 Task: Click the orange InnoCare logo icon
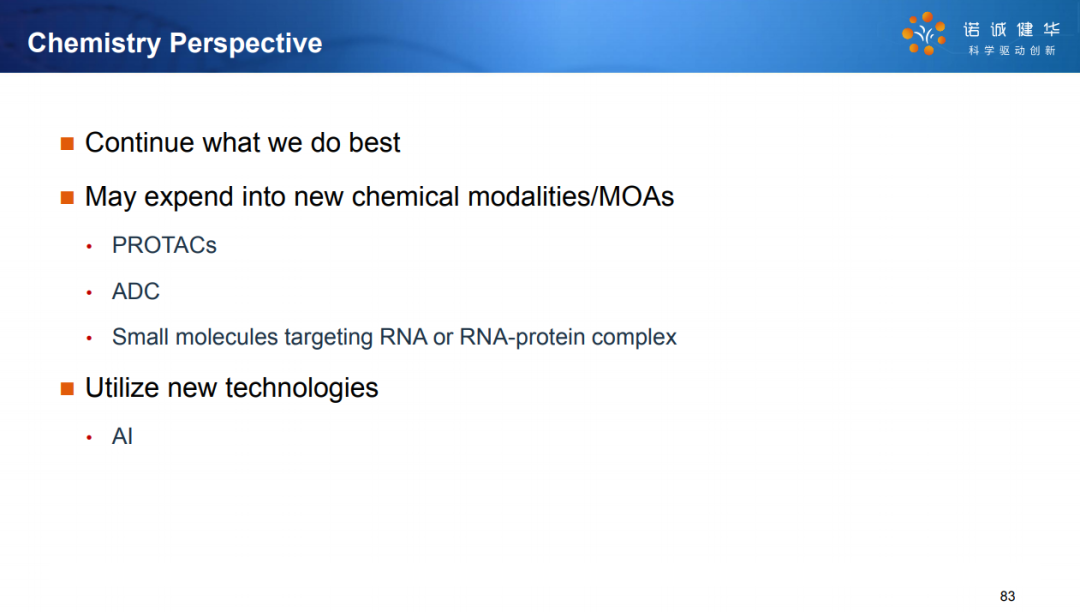pos(924,34)
